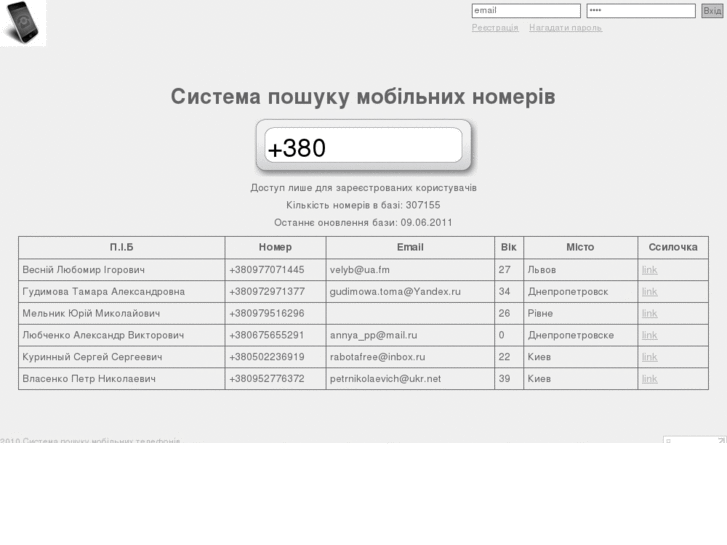Click text Останнє оновлення бази: 09.06.2011
Viewport: 727px width, 545px height.
(363, 223)
